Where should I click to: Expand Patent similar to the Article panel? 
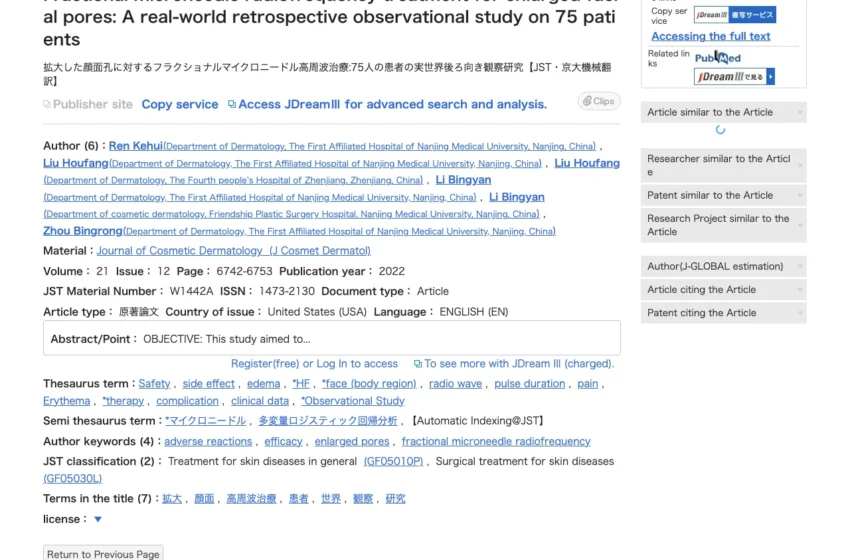pyautogui.click(x=723, y=195)
